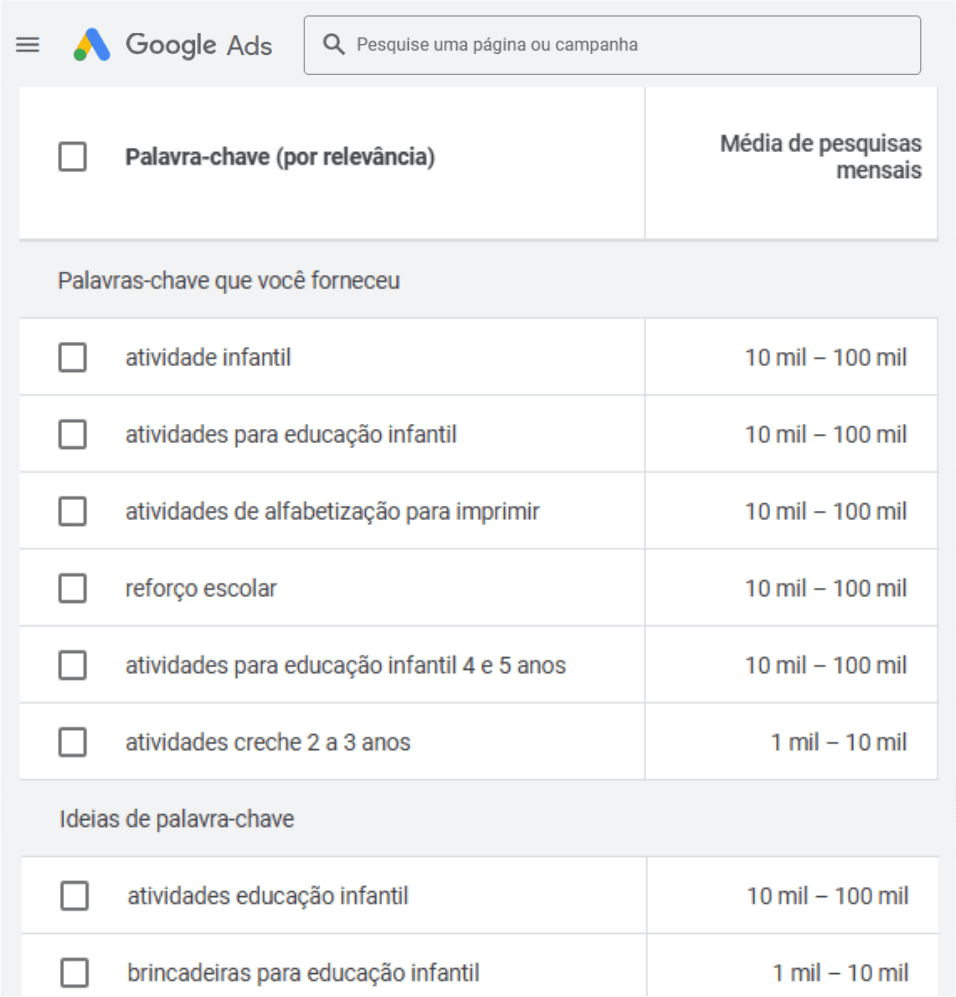Check 'atividades educação infantil' idea checkbox
This screenshot has height=997, width=956.
(75, 896)
